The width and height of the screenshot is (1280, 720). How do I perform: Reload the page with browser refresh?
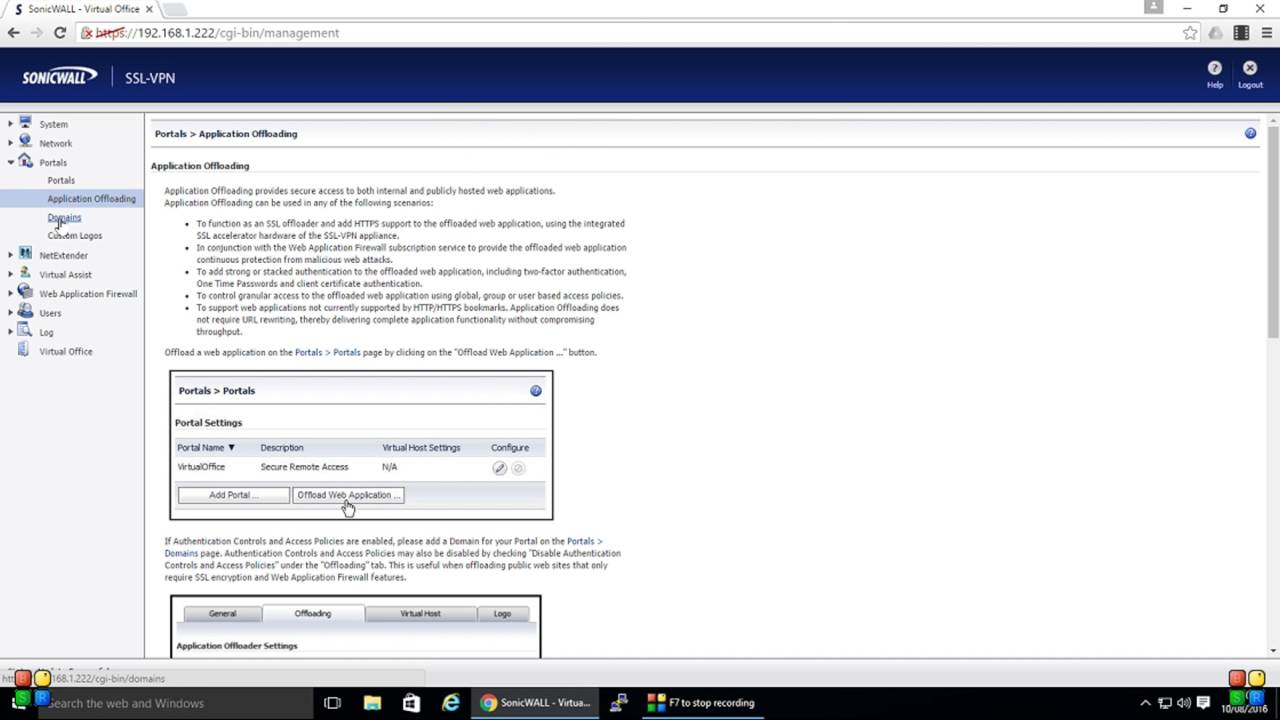click(60, 33)
